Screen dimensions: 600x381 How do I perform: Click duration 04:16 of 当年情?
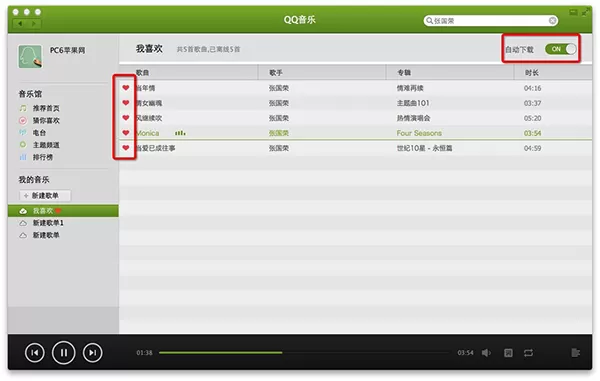coord(532,88)
